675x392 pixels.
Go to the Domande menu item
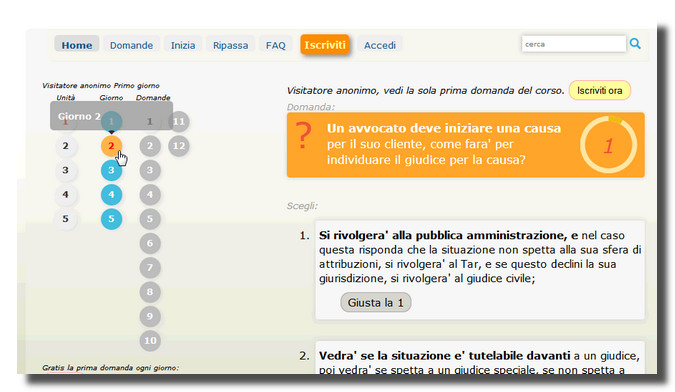click(x=131, y=45)
